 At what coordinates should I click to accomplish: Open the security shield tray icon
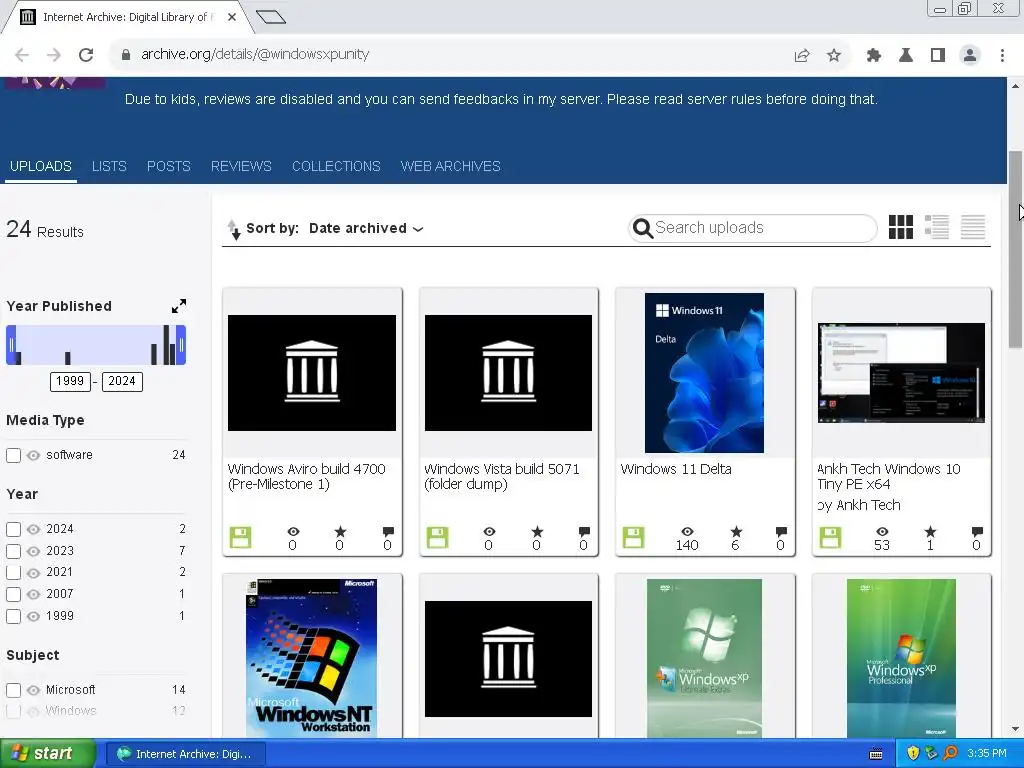[x=913, y=754]
